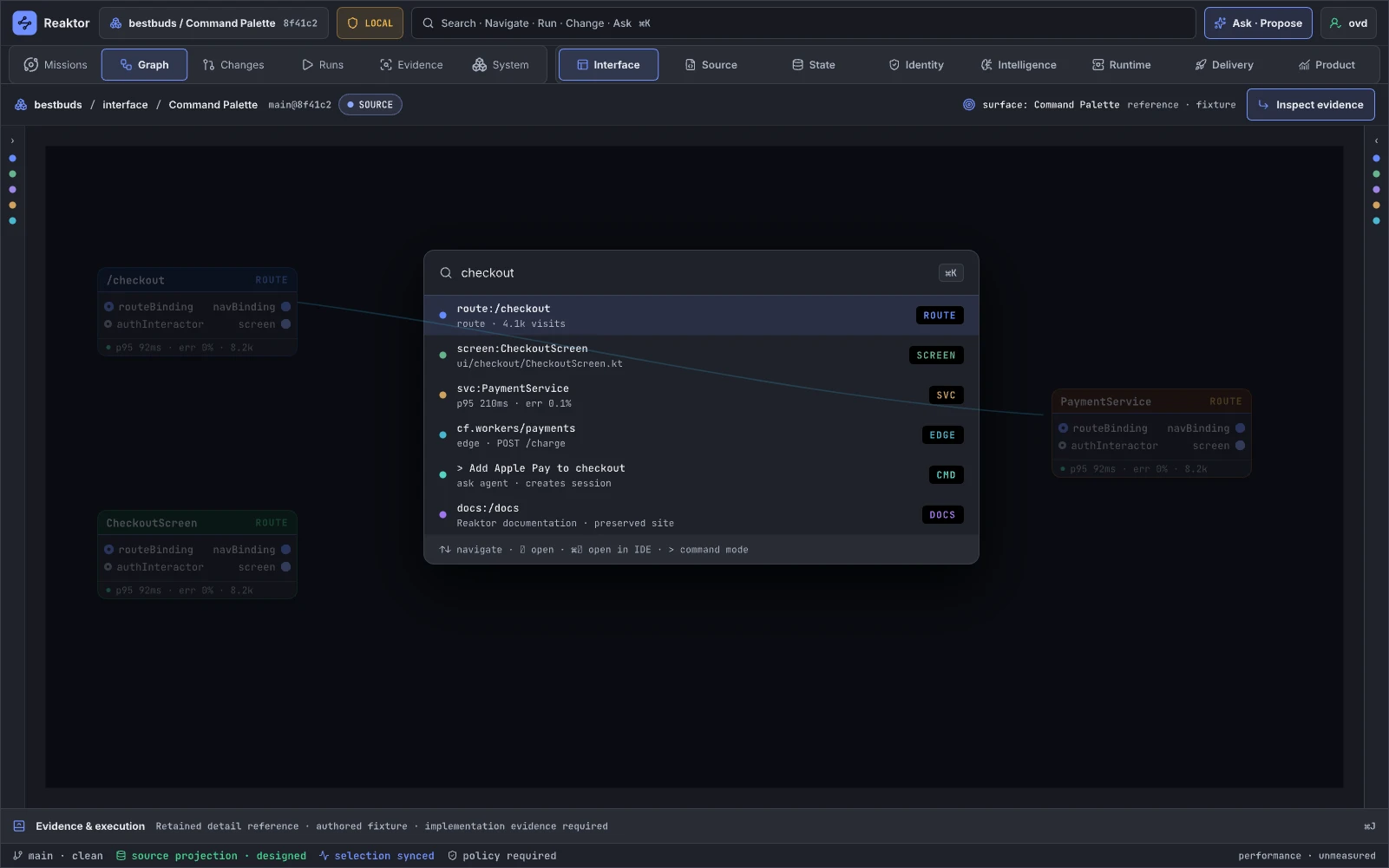
Task: Select the screen:CheckoutScreen result
Action: point(701,356)
